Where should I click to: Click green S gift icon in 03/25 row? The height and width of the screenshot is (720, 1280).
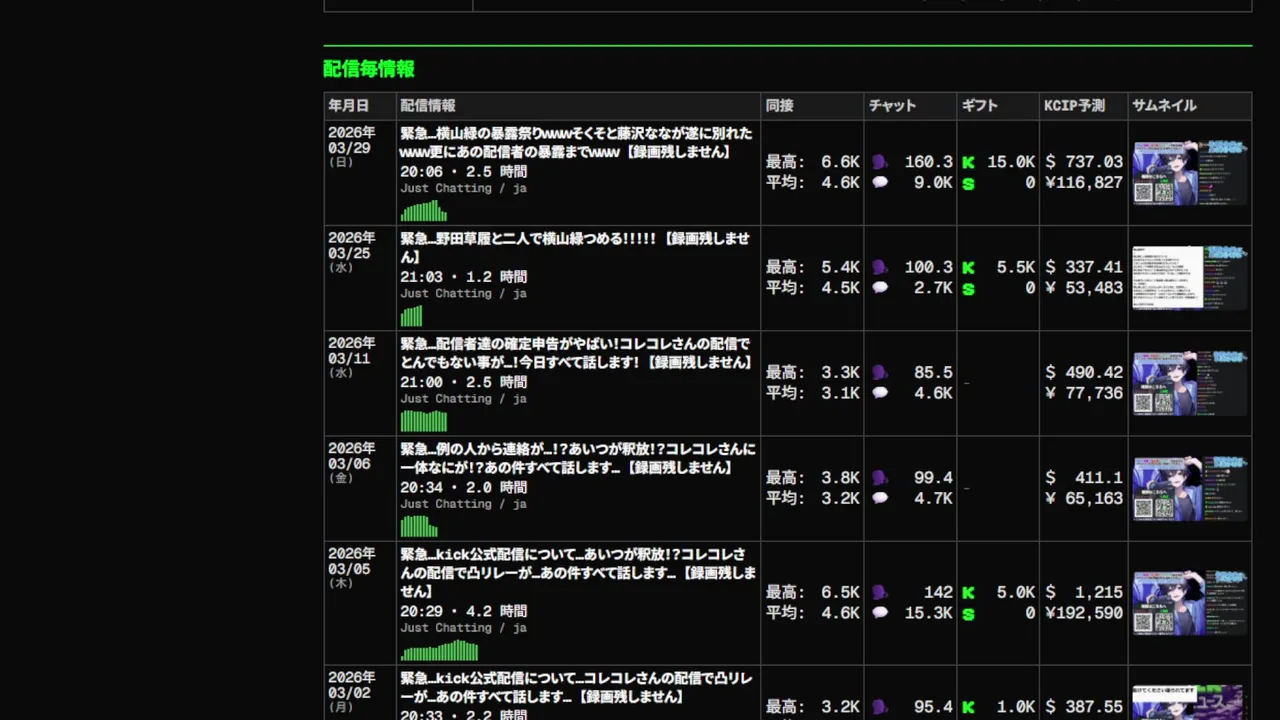click(x=968, y=289)
